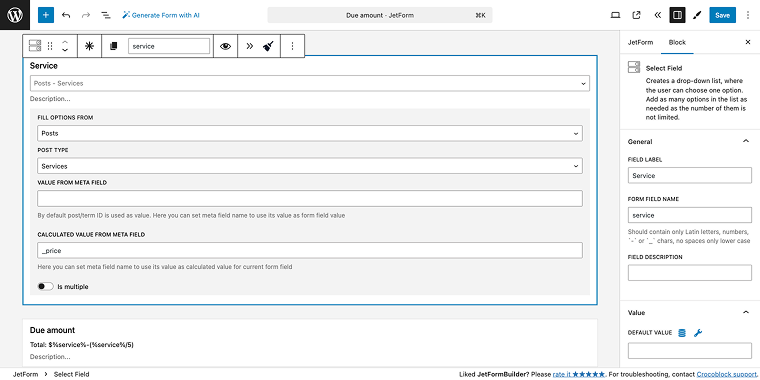The width and height of the screenshot is (760, 380).
Task: Open conditional visibility eye settings
Action: point(225,46)
